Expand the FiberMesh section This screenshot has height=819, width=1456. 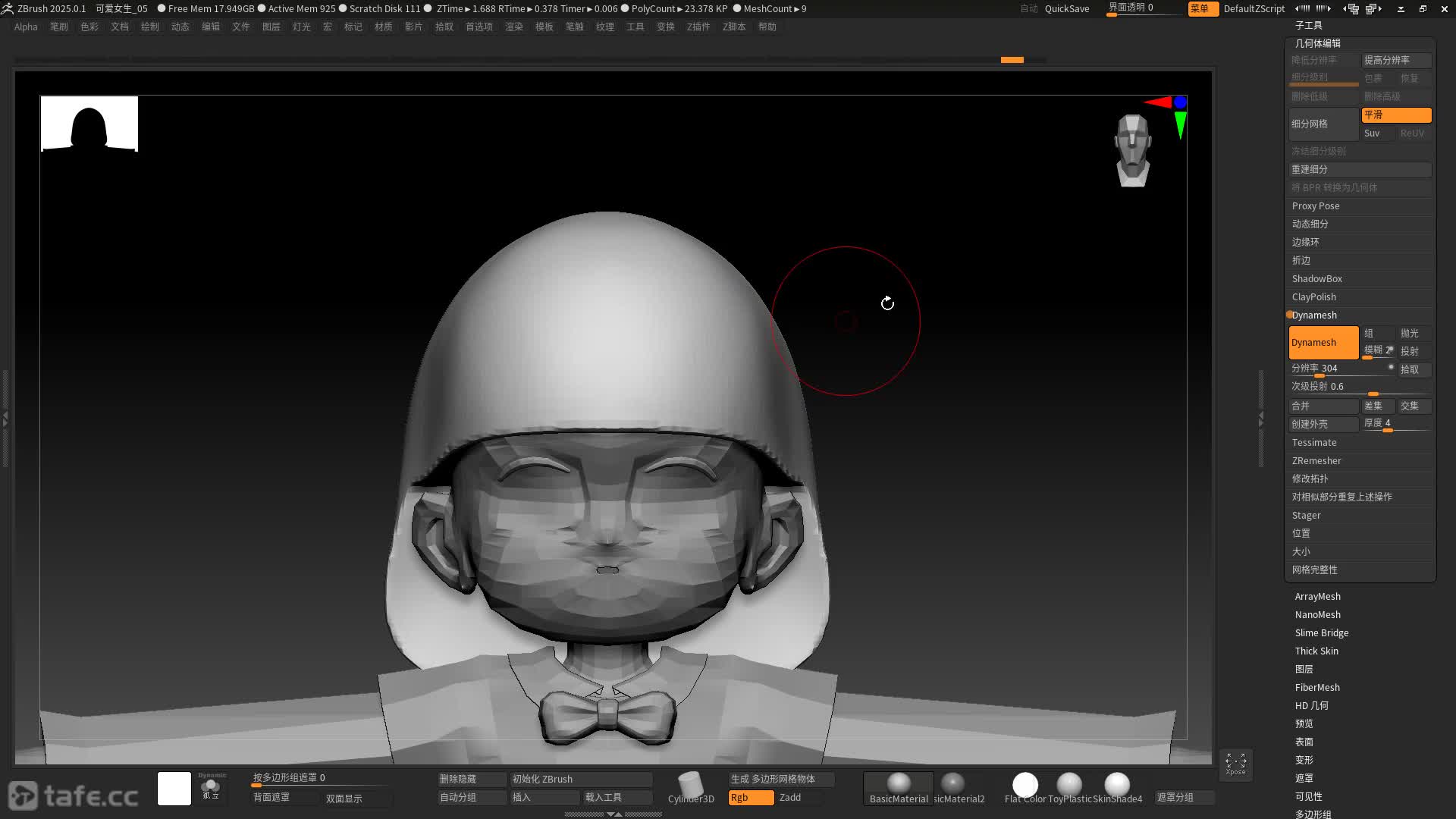(1317, 688)
